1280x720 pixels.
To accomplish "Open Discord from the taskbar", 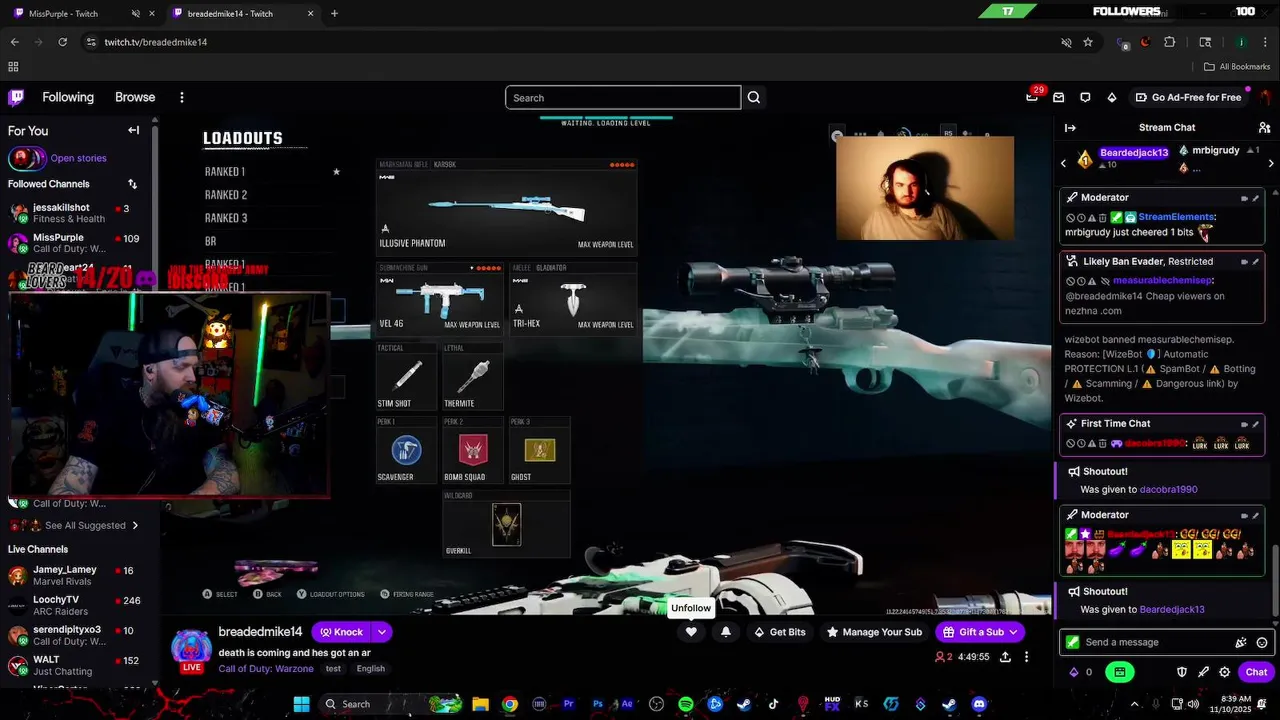I will [x=979, y=704].
